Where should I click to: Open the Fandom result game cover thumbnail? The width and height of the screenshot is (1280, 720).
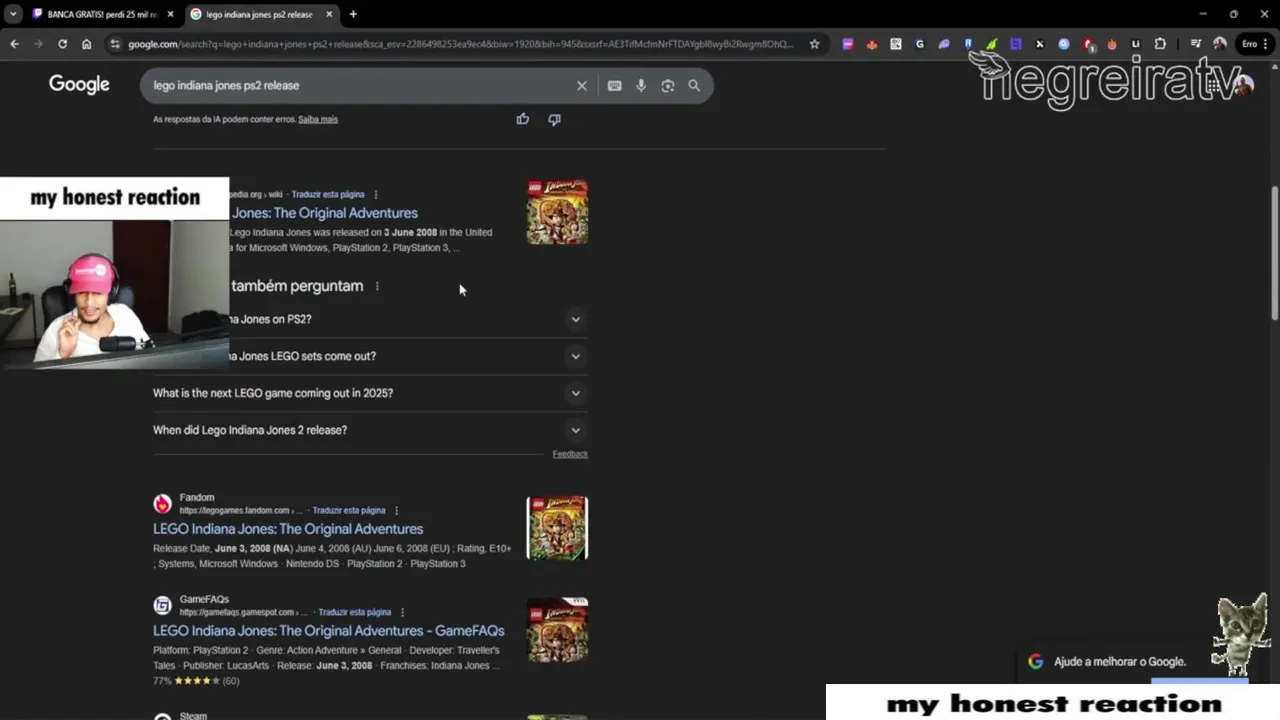[x=557, y=528]
